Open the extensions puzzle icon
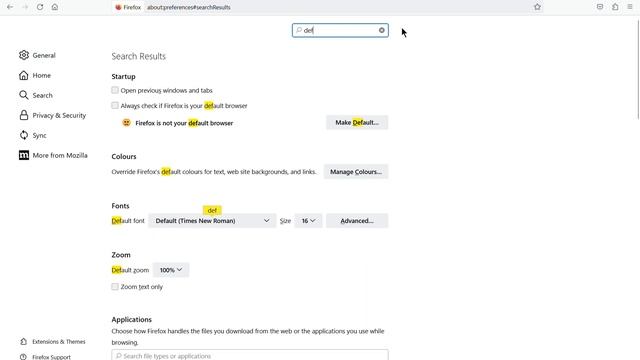Viewport: 640px width, 360px height. coord(615,7)
